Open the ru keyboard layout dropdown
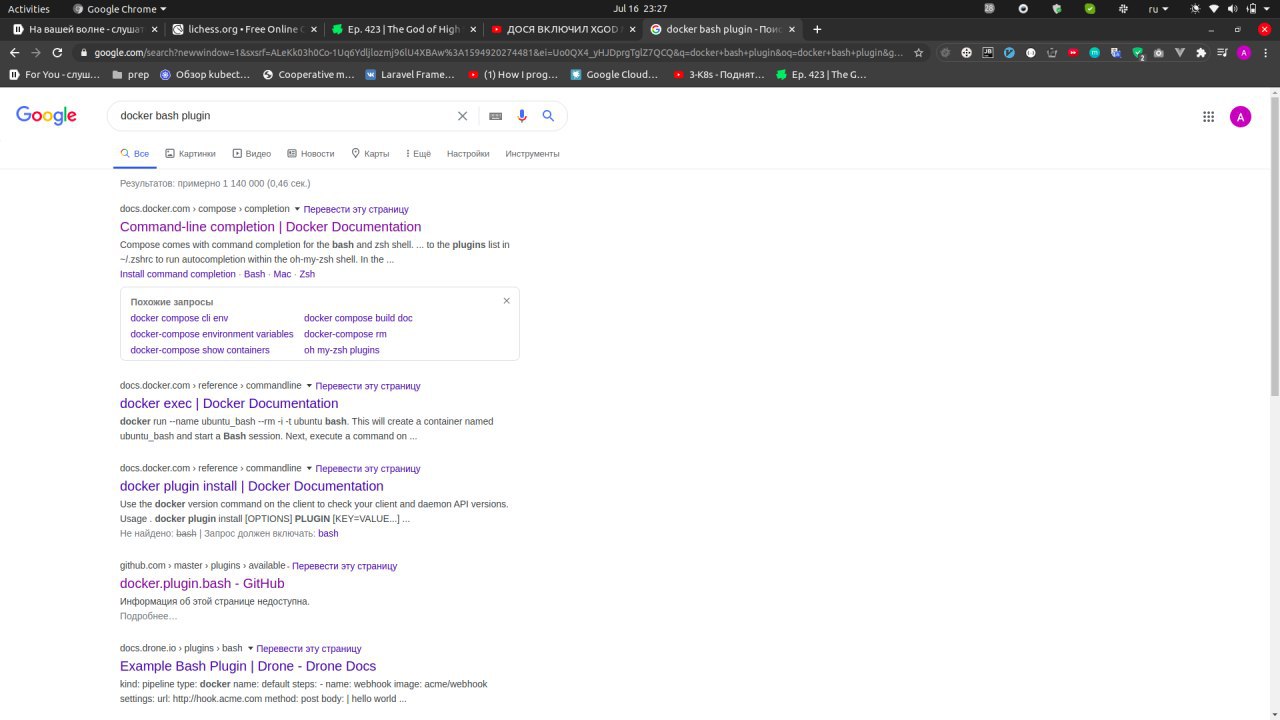This screenshot has height=720, width=1280. [x=1158, y=9]
